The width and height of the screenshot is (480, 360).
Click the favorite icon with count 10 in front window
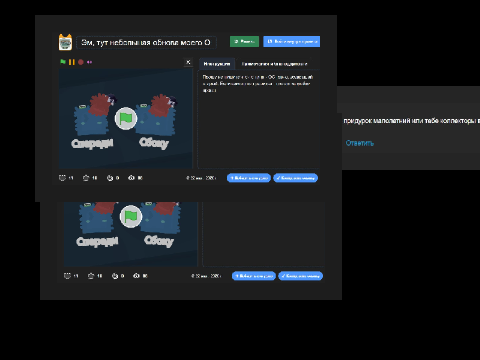tap(86, 178)
